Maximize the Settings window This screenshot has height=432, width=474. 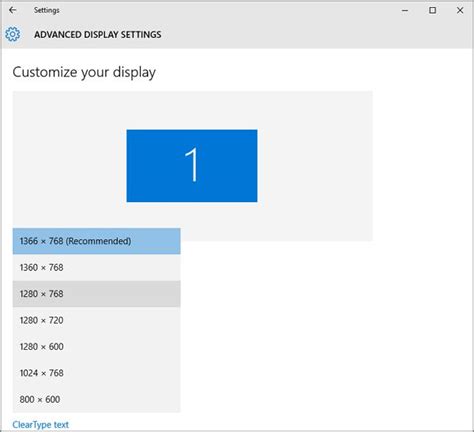tap(432, 11)
